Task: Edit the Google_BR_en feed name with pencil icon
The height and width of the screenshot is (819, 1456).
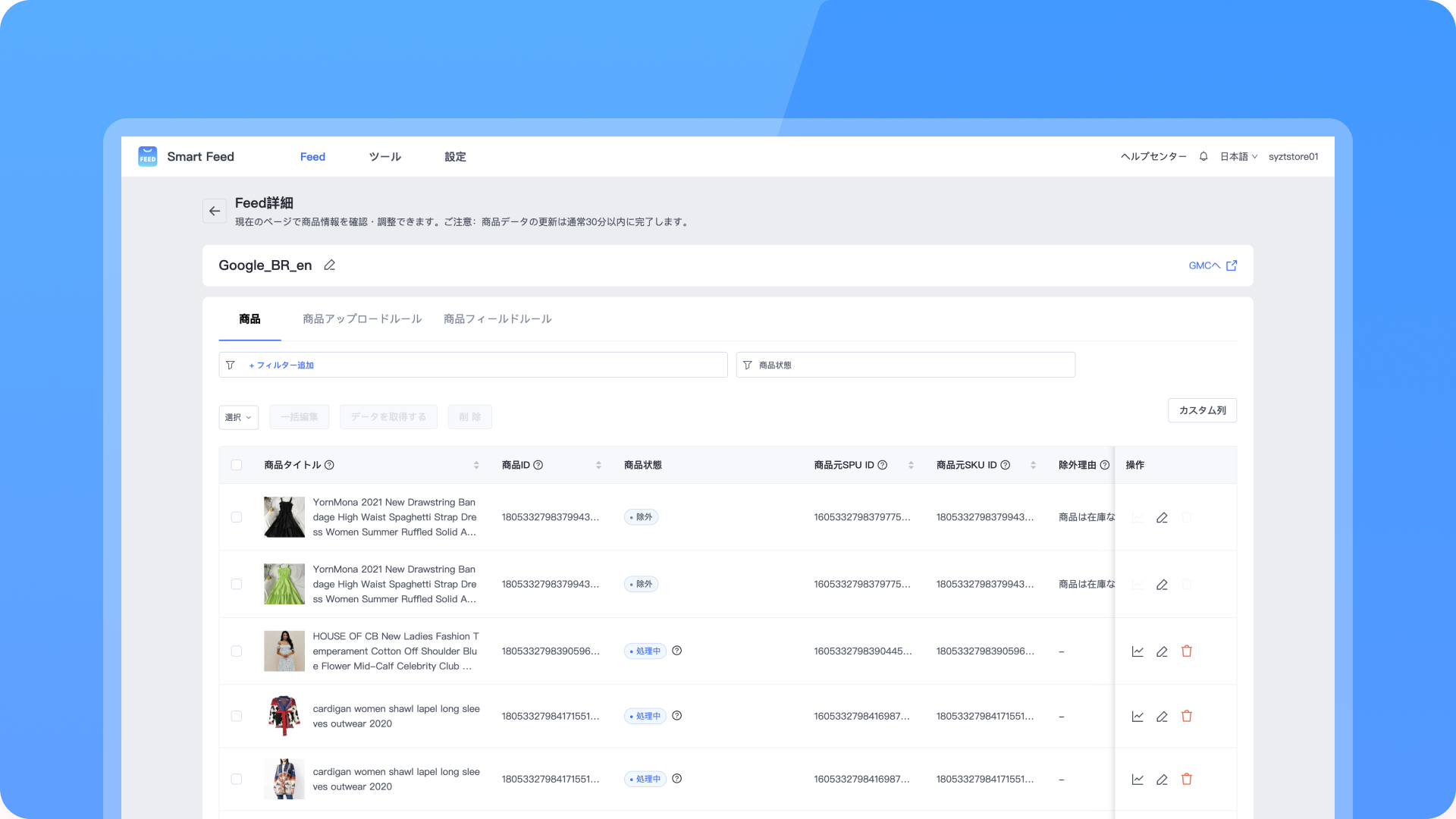Action: click(x=329, y=265)
